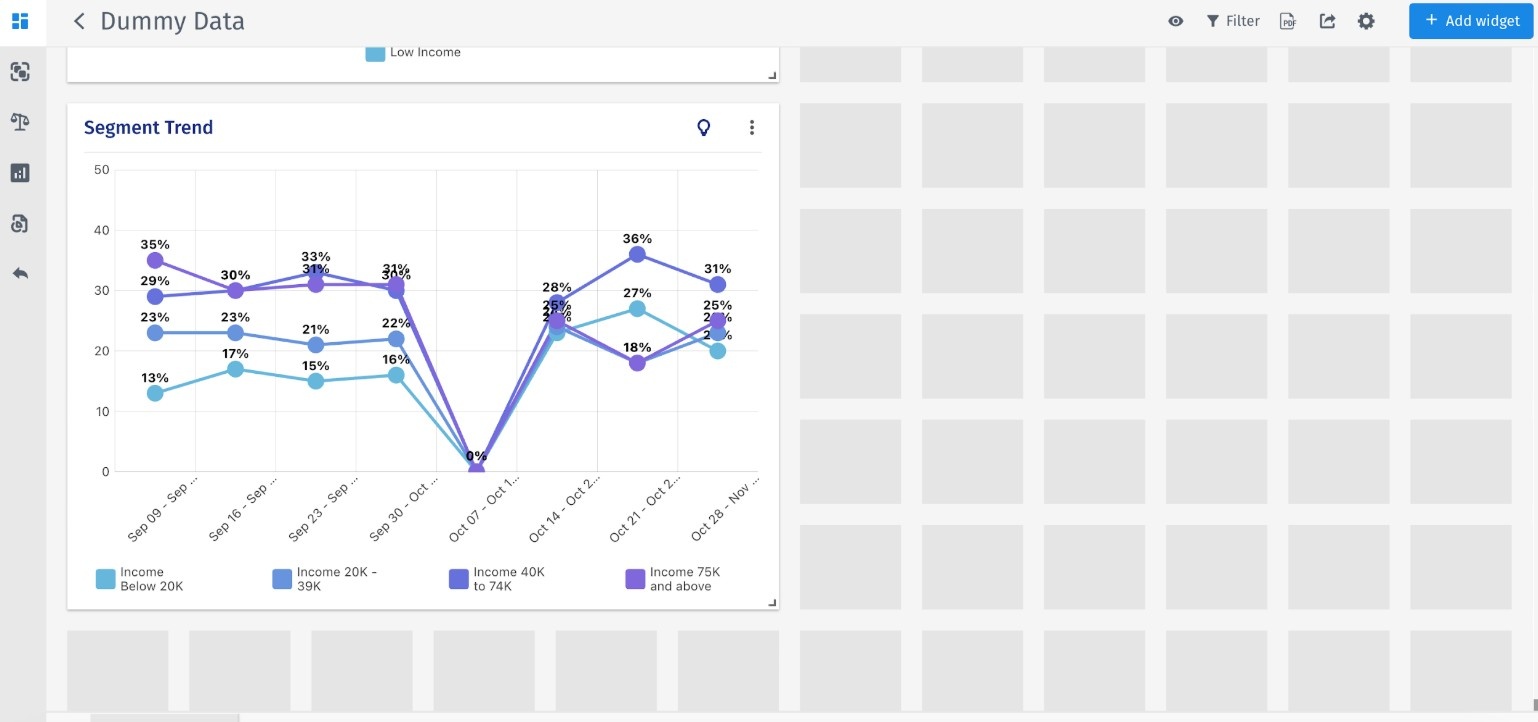Open dashboard settings gear
The width and height of the screenshot is (1538, 722).
(1366, 21)
